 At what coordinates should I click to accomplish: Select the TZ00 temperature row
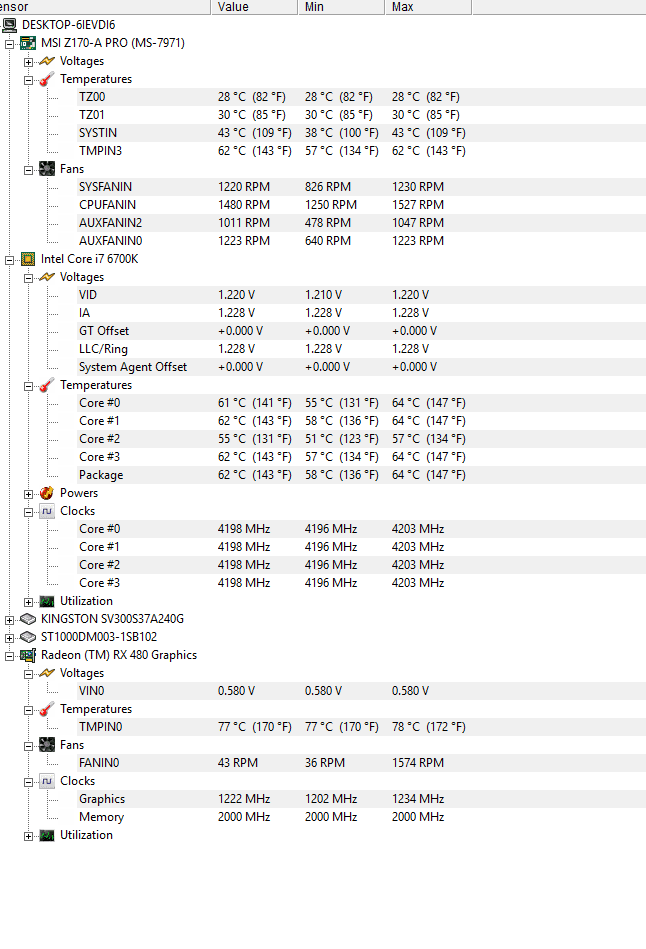[x=362, y=97]
